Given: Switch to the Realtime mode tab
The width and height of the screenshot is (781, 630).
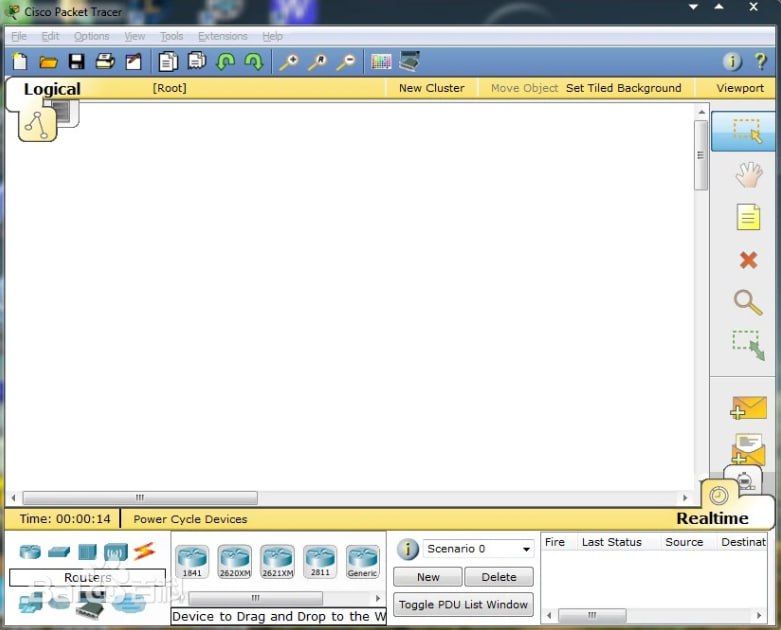Looking at the screenshot, I should 712,518.
